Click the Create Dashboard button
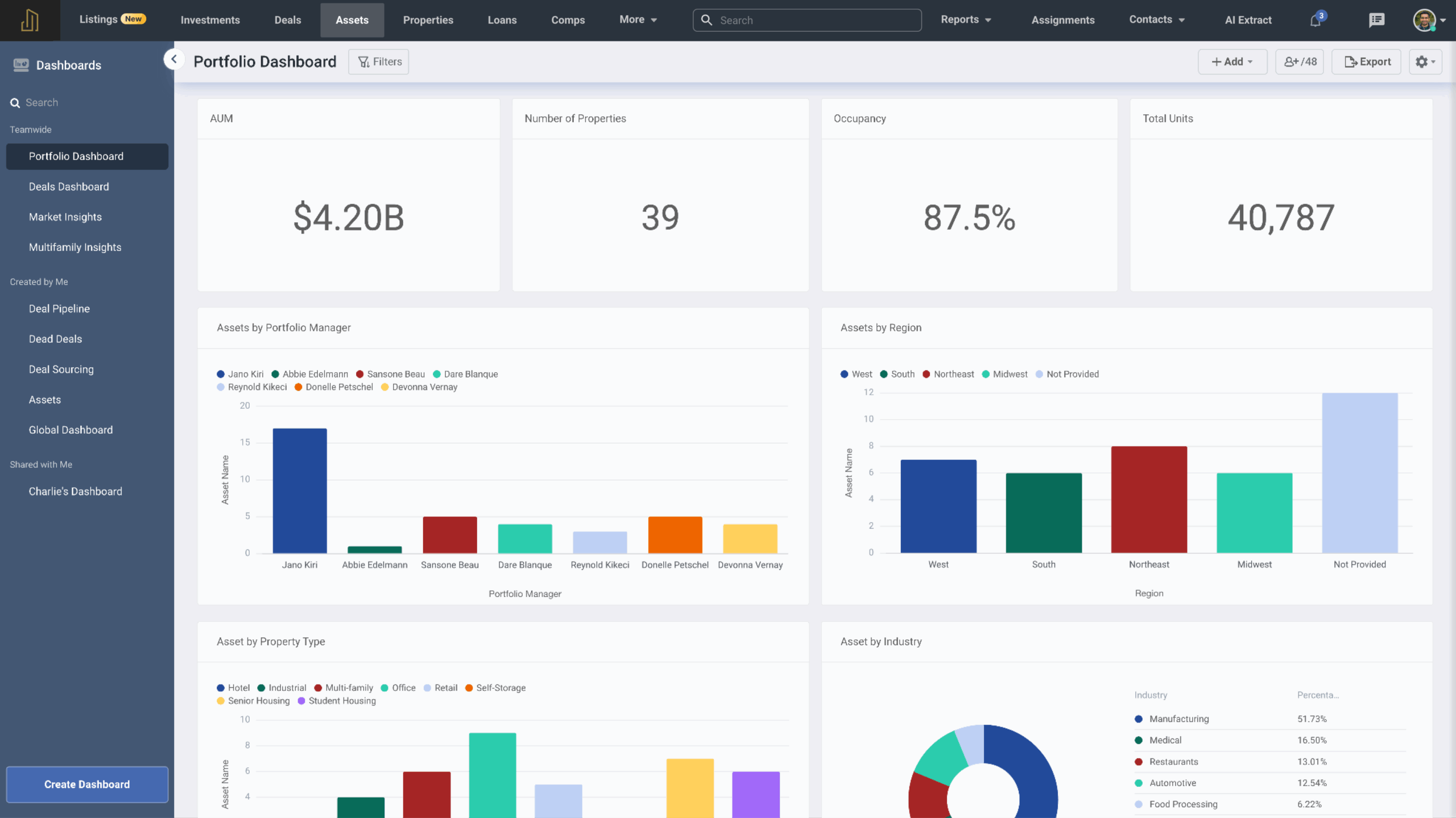 click(87, 784)
